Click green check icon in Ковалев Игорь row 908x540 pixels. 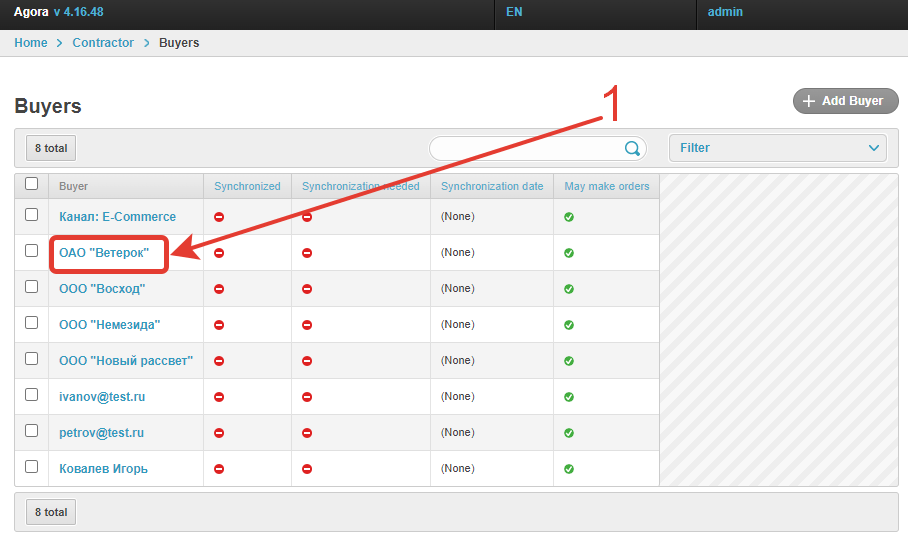click(569, 469)
